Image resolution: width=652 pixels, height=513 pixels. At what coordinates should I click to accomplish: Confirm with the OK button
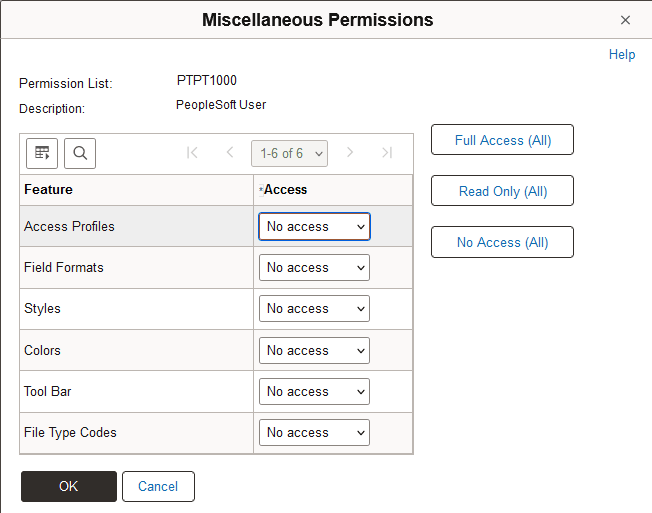tap(68, 486)
